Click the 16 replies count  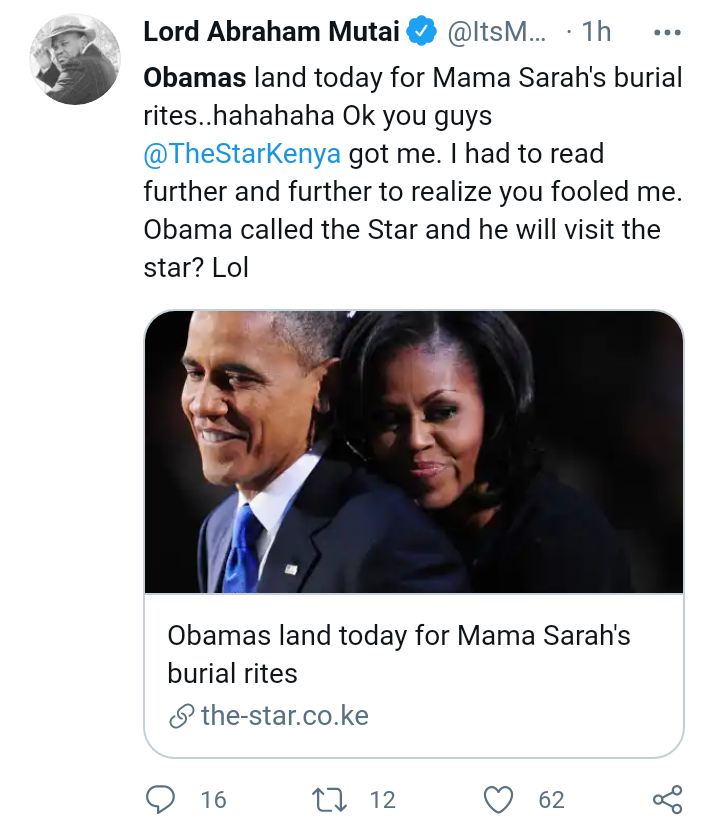coord(214,800)
